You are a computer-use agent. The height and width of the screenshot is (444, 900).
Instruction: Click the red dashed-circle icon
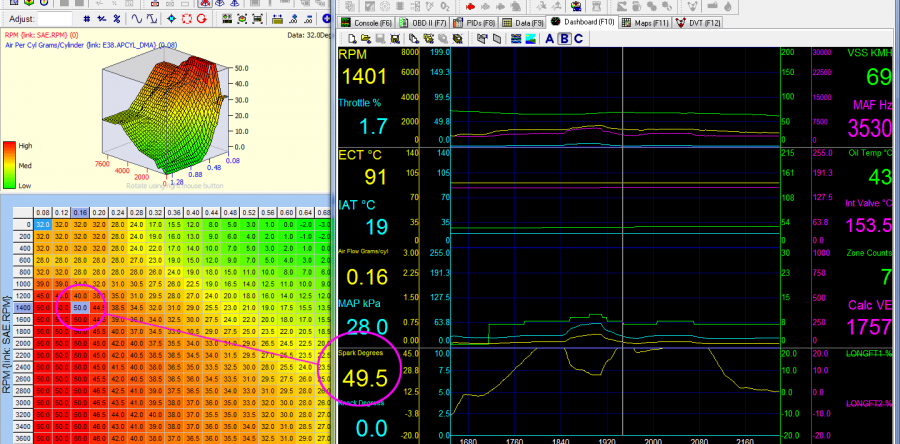187,18
